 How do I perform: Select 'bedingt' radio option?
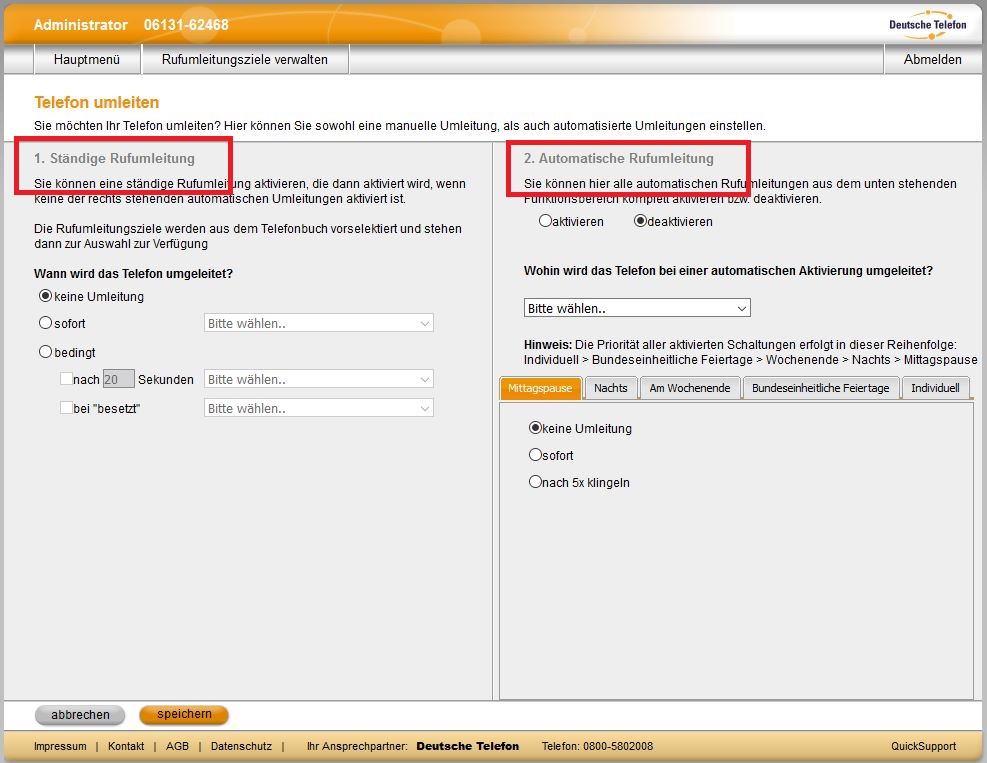[x=45, y=352]
